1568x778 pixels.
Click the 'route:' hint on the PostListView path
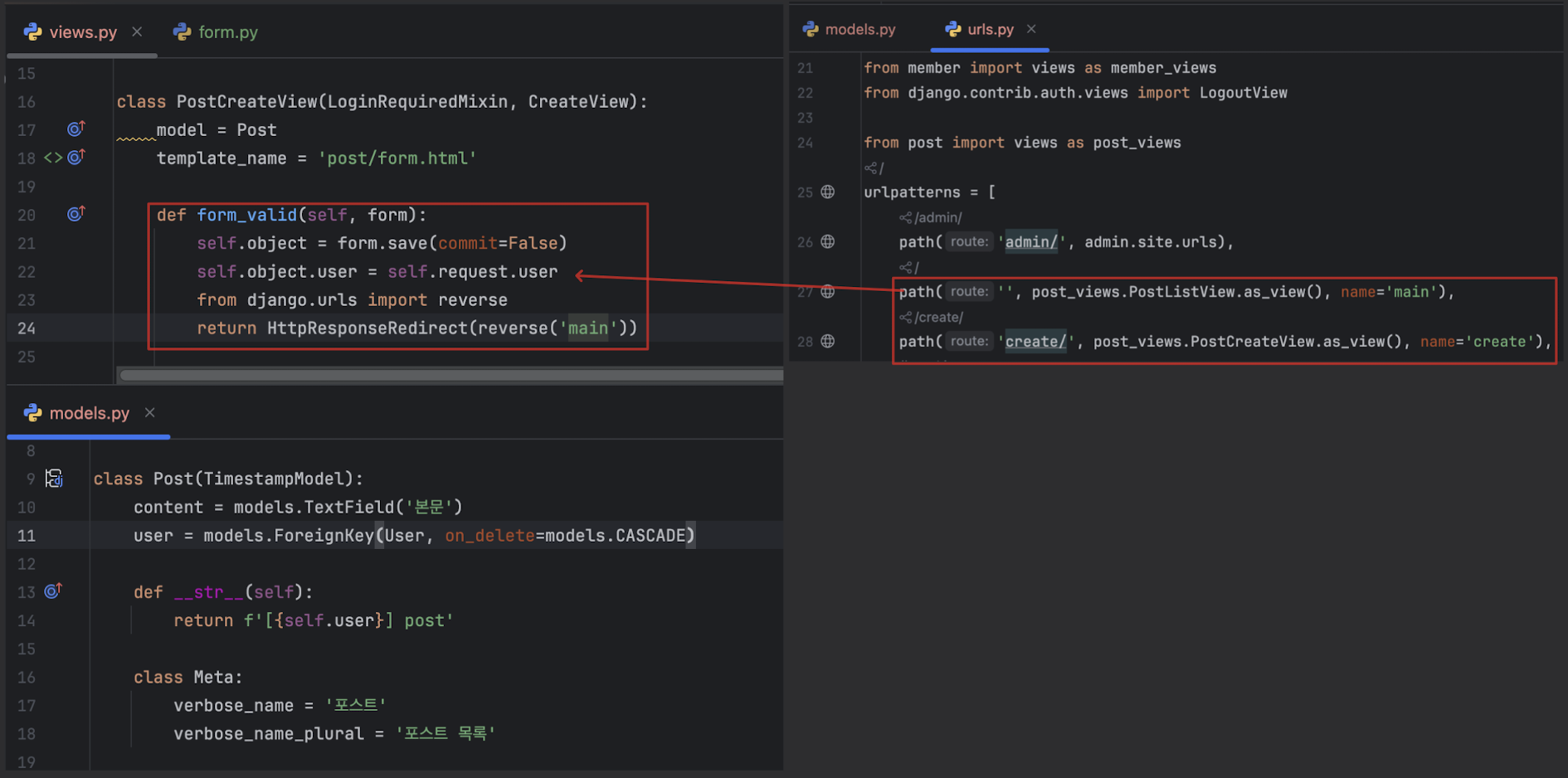(x=969, y=291)
